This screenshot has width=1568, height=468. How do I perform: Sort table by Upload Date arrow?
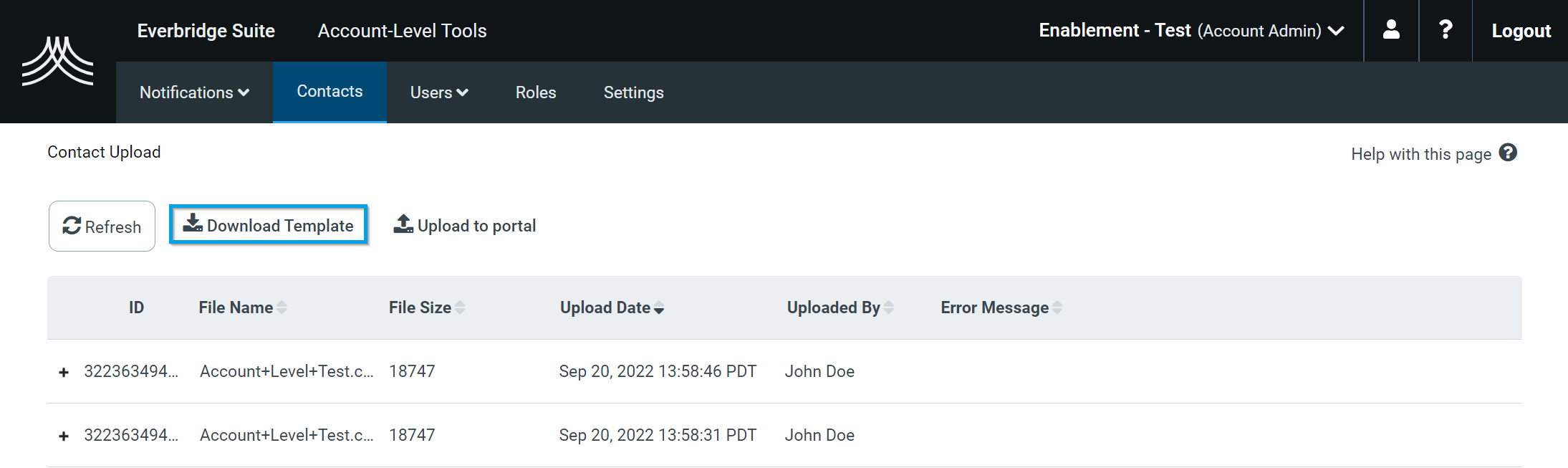click(x=659, y=308)
